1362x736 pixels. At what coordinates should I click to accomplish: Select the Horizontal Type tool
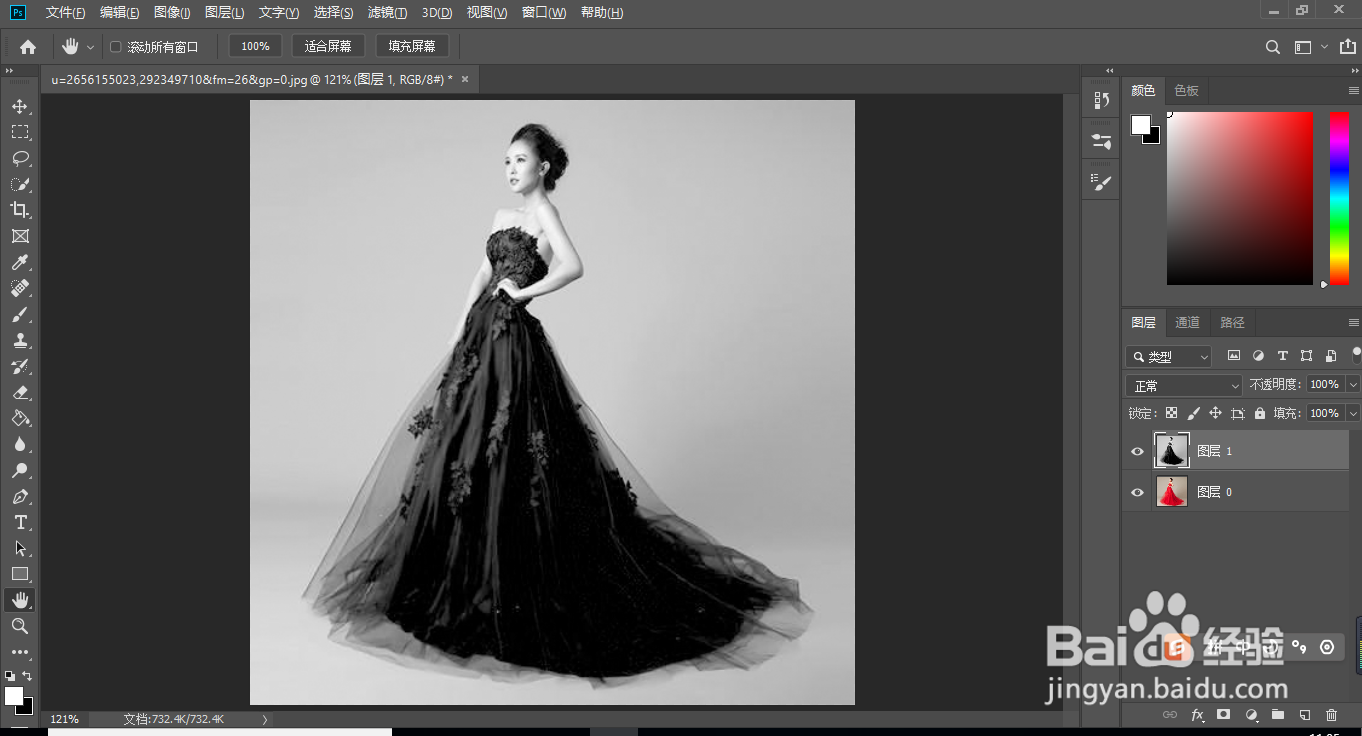coord(20,521)
